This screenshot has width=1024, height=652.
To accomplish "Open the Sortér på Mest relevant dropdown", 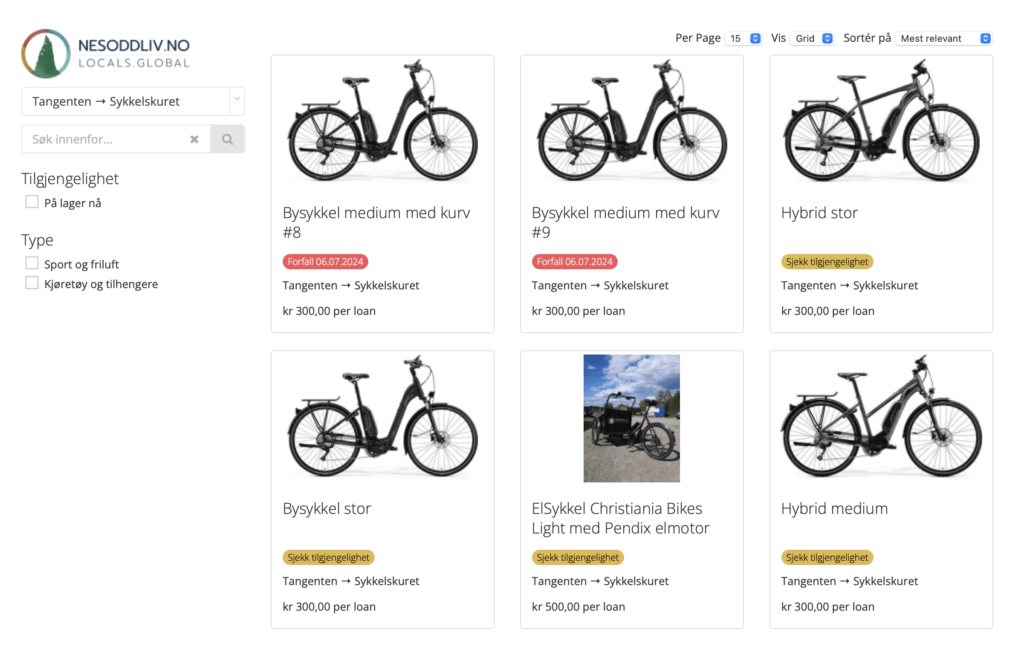I will coord(944,39).
